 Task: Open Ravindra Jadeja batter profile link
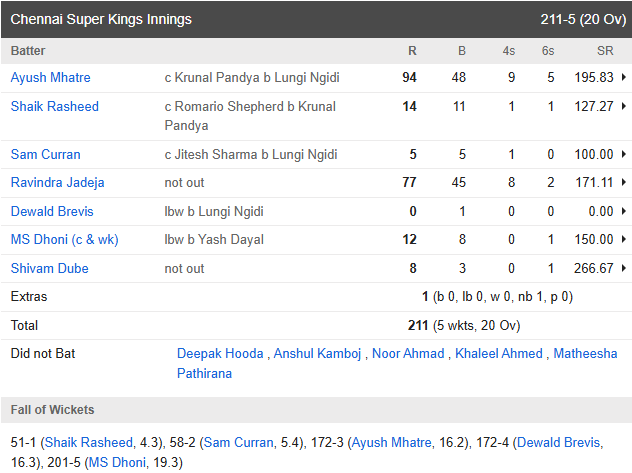point(57,183)
